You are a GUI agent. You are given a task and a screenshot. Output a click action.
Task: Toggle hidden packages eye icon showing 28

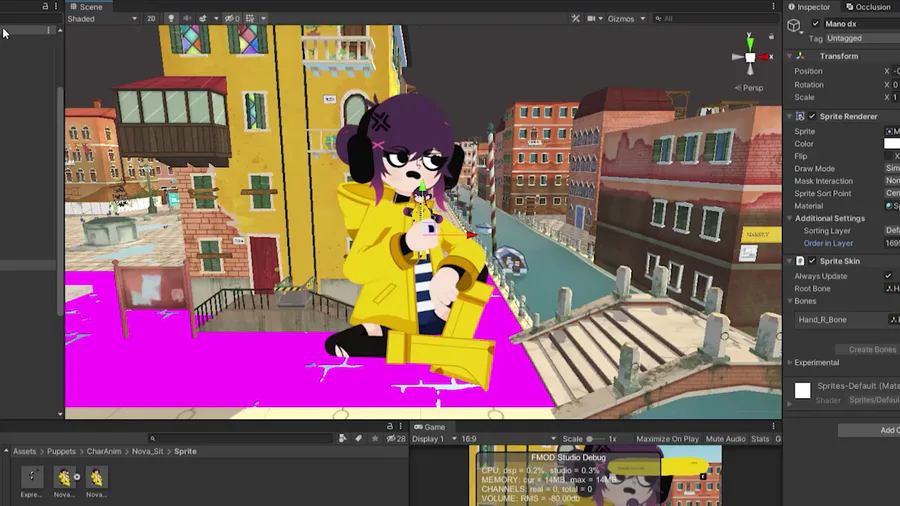coord(395,439)
